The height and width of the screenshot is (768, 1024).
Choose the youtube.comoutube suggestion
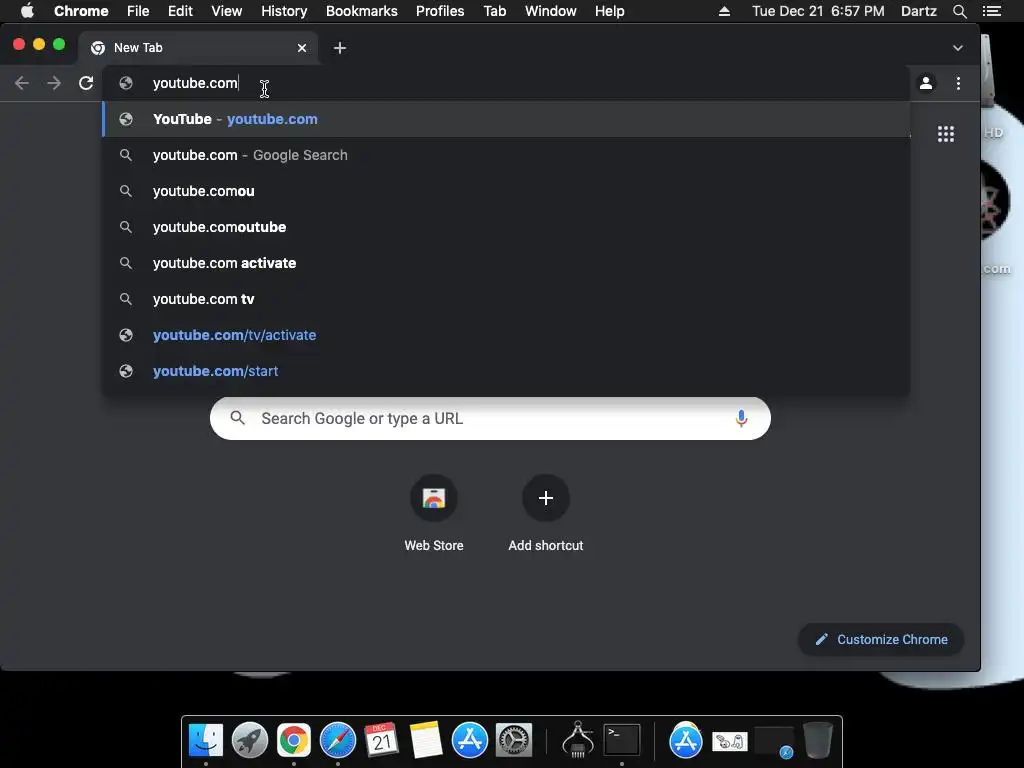coord(506,227)
